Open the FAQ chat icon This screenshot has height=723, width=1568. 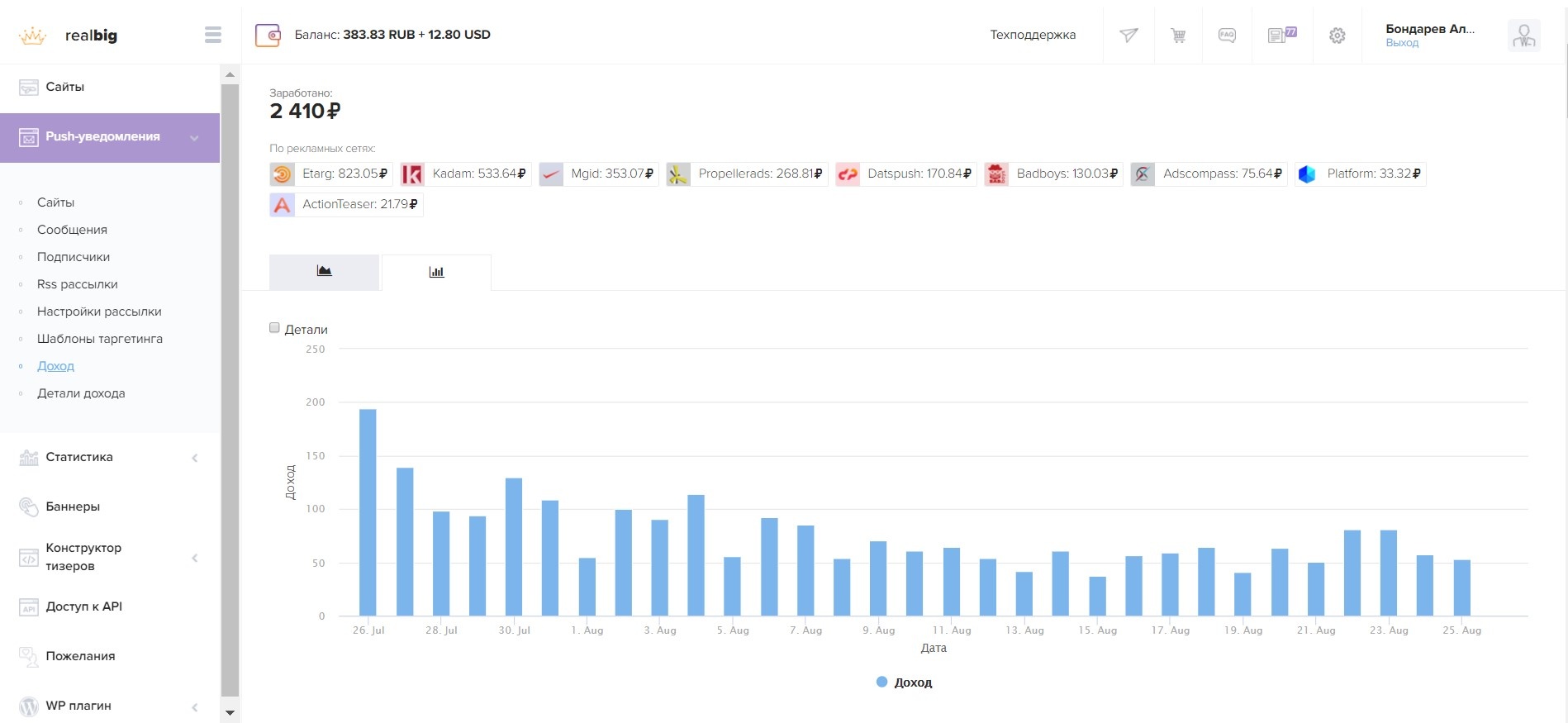click(x=1227, y=35)
